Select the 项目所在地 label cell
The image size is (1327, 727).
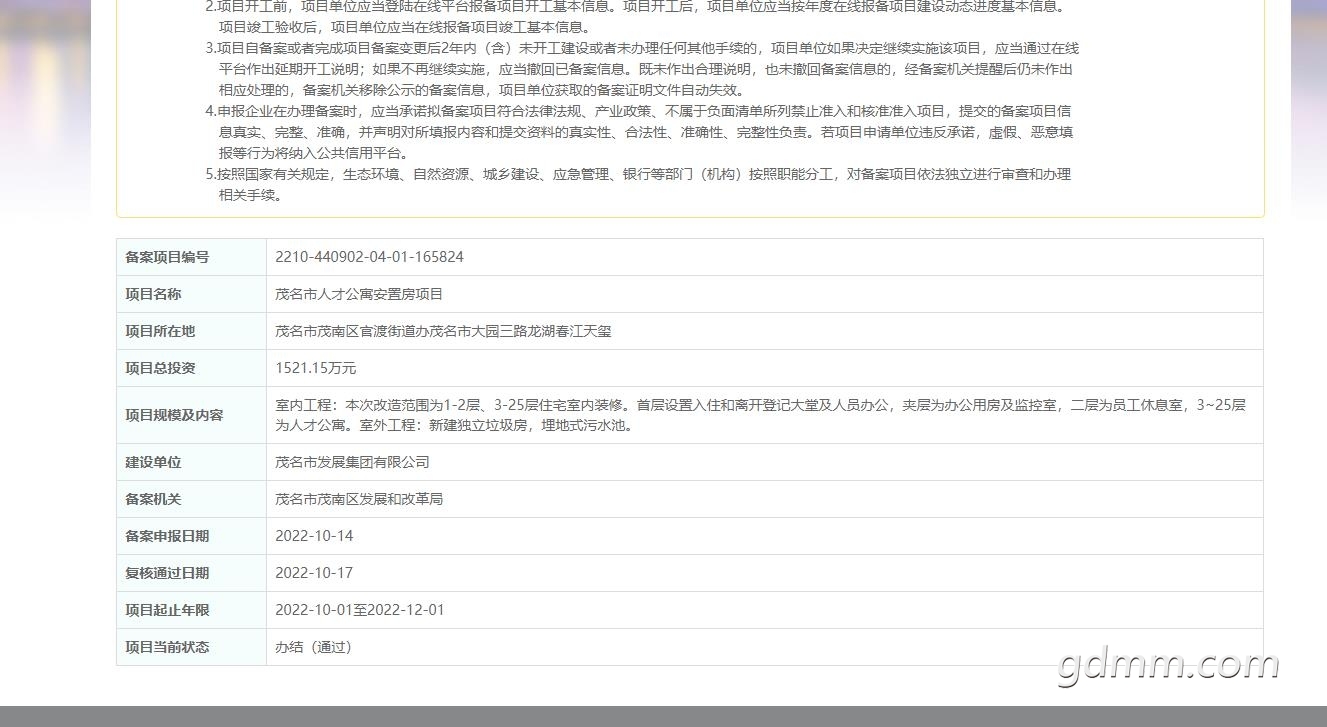pyautogui.click(x=191, y=331)
